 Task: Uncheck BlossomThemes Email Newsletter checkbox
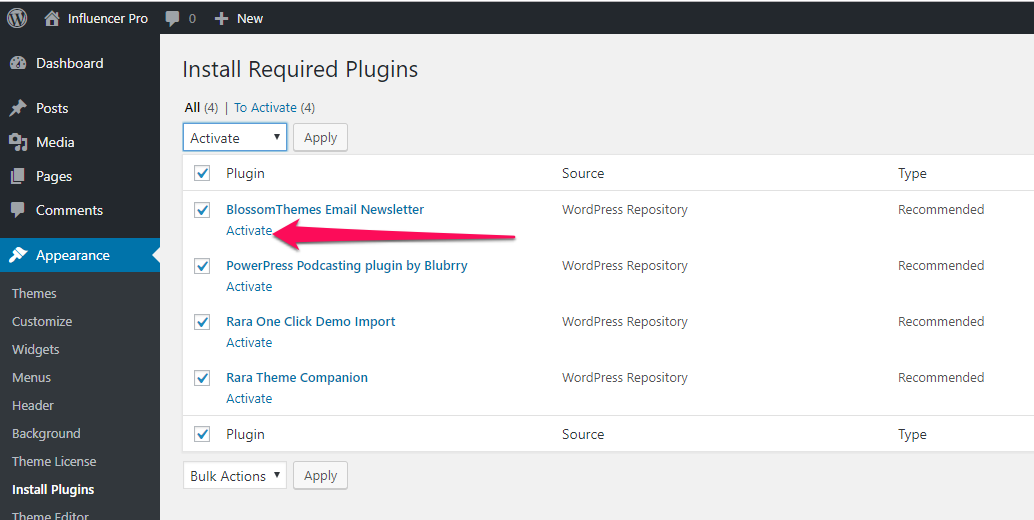pos(202,210)
